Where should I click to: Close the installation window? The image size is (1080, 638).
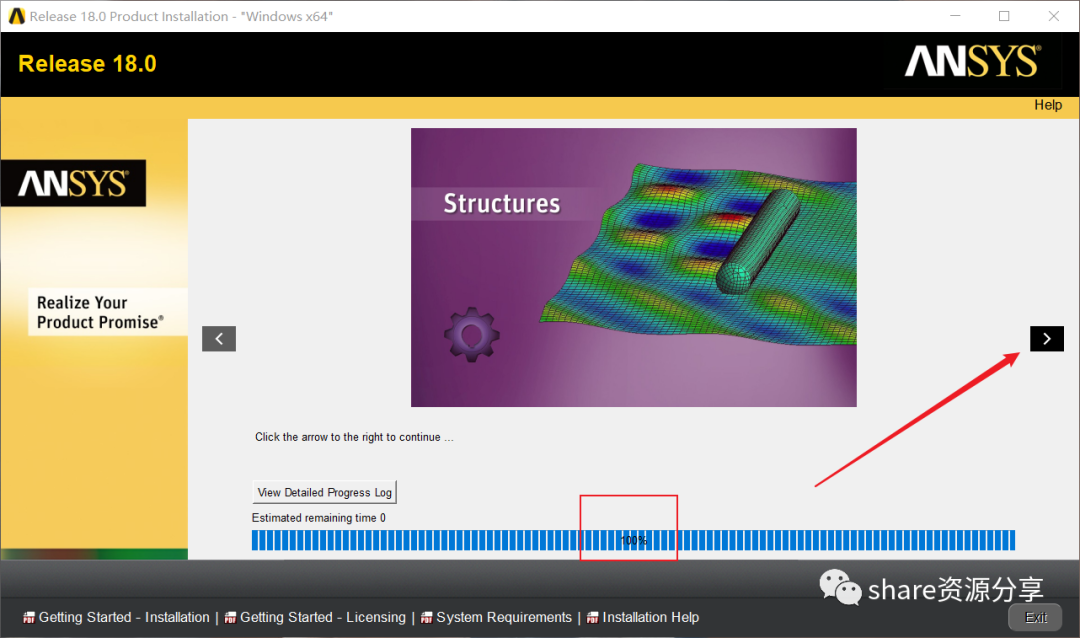click(x=1054, y=16)
